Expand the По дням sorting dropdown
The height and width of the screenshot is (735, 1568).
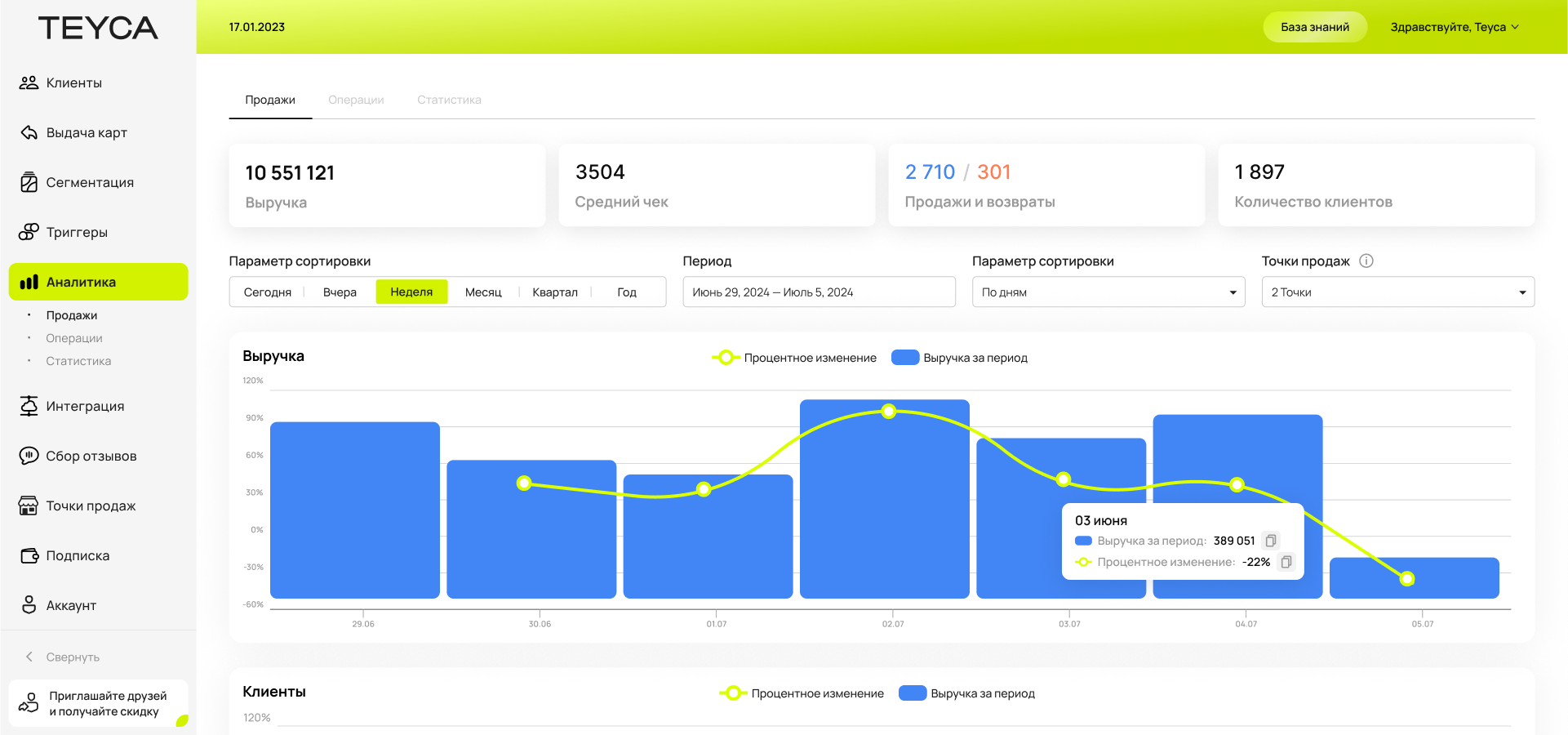[1108, 292]
